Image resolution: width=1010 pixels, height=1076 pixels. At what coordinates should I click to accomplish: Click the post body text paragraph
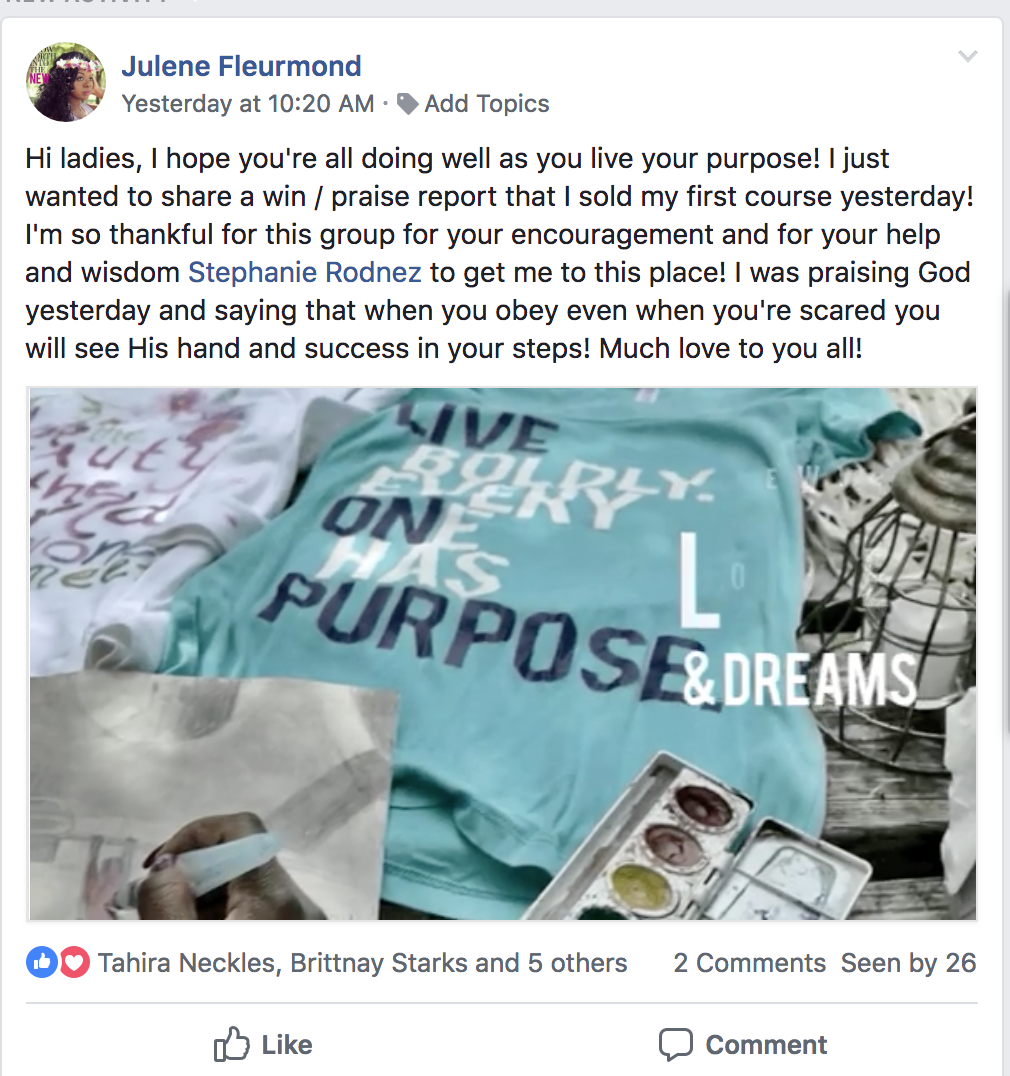coord(500,253)
